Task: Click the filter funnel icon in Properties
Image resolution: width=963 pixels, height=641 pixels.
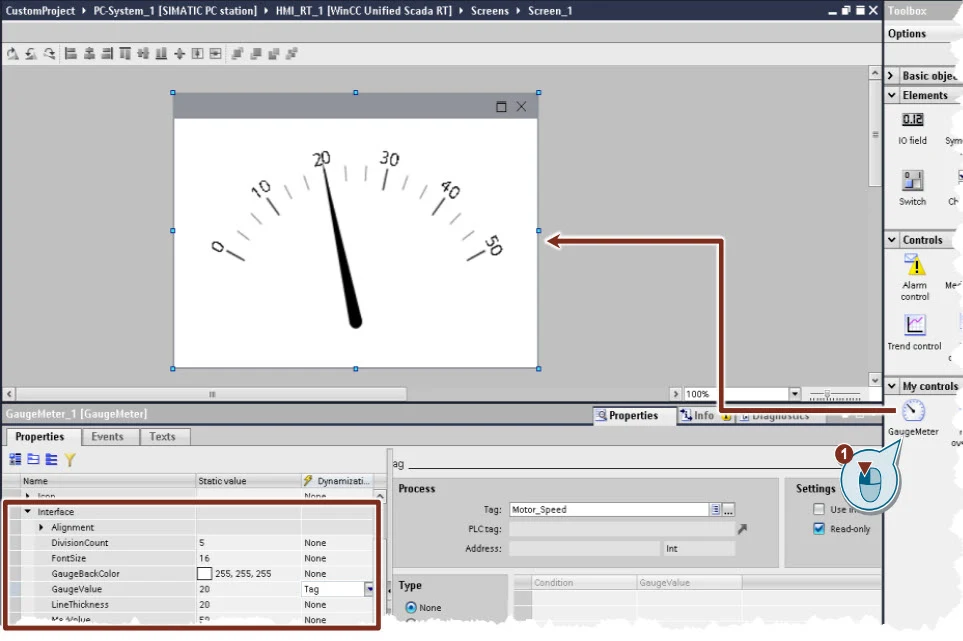Action: pos(70,459)
